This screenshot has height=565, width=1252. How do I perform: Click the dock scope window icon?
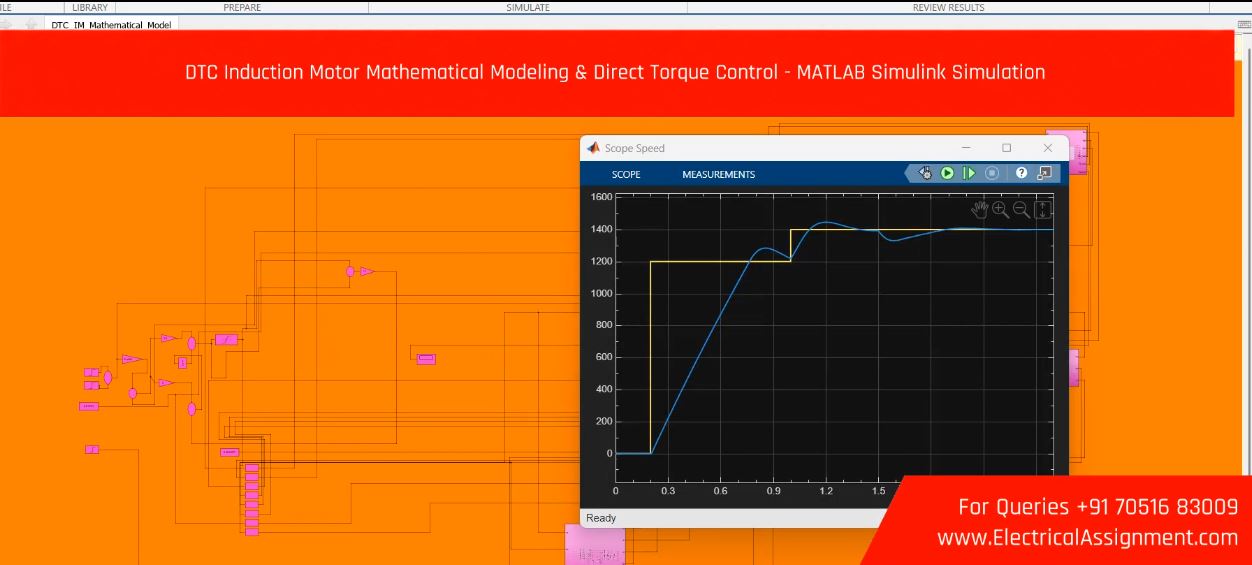pyautogui.click(x=1044, y=173)
